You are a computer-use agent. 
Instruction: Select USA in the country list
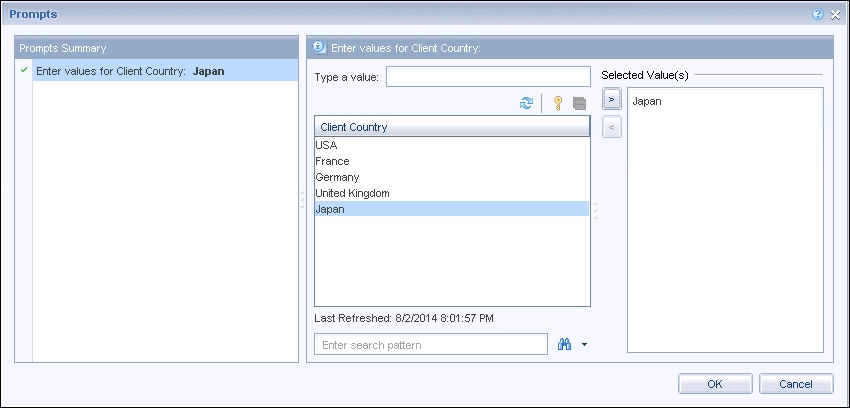pyautogui.click(x=326, y=145)
